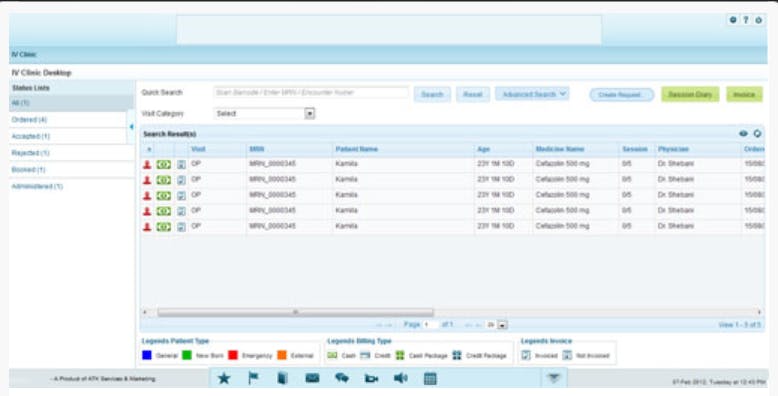Viewport: 778px width, 396px height.
Task: Sort by the Age column header
Action: click(x=483, y=149)
